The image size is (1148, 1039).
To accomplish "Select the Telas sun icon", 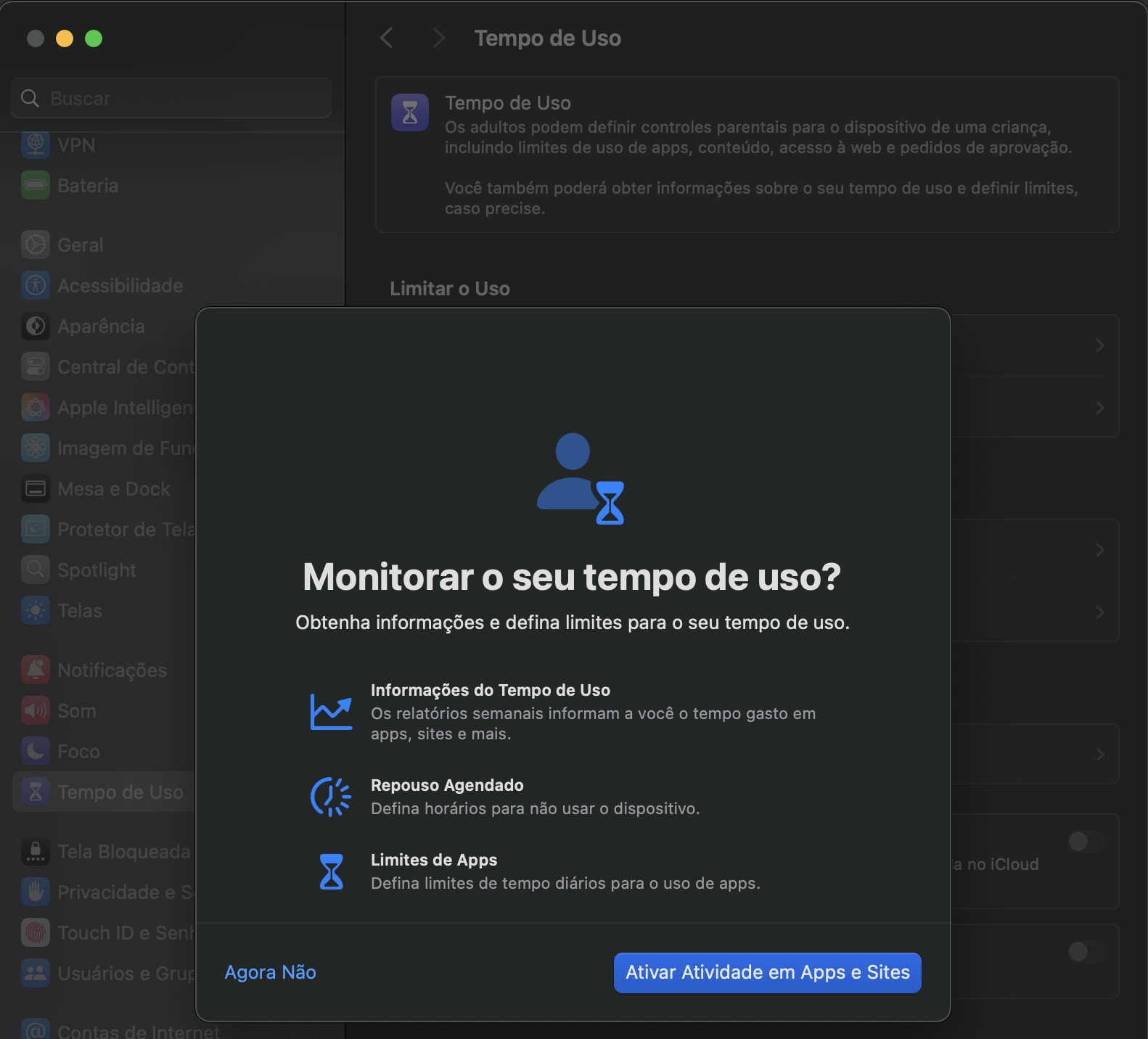I will coord(36,610).
